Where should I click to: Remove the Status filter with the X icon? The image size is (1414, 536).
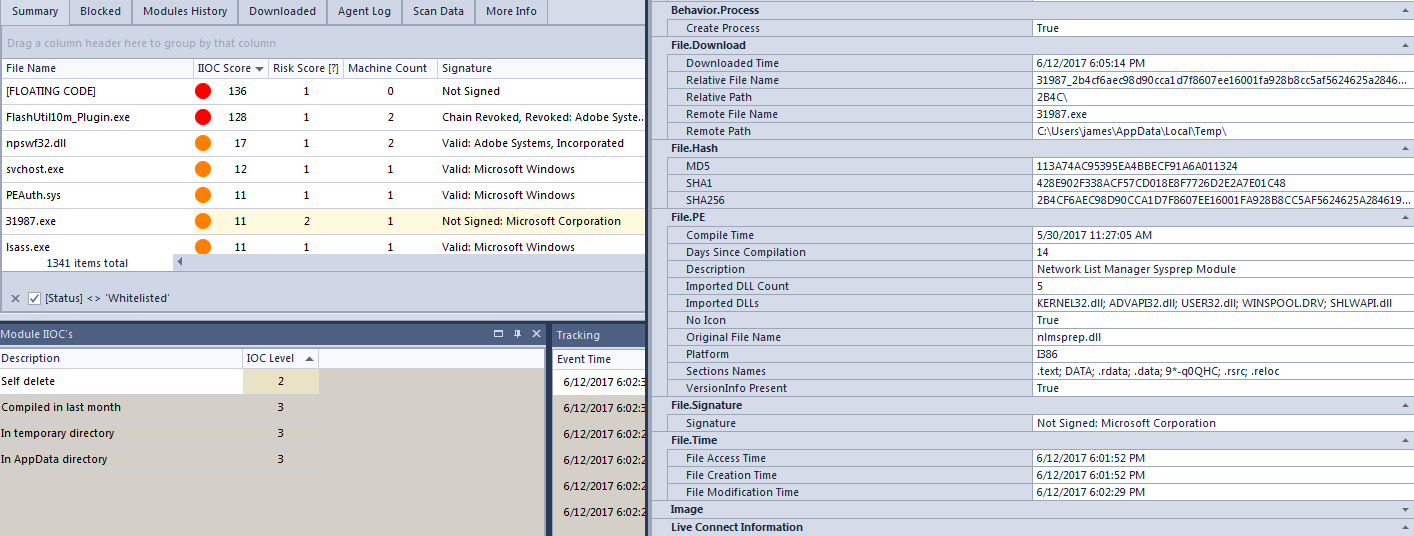tap(15, 298)
